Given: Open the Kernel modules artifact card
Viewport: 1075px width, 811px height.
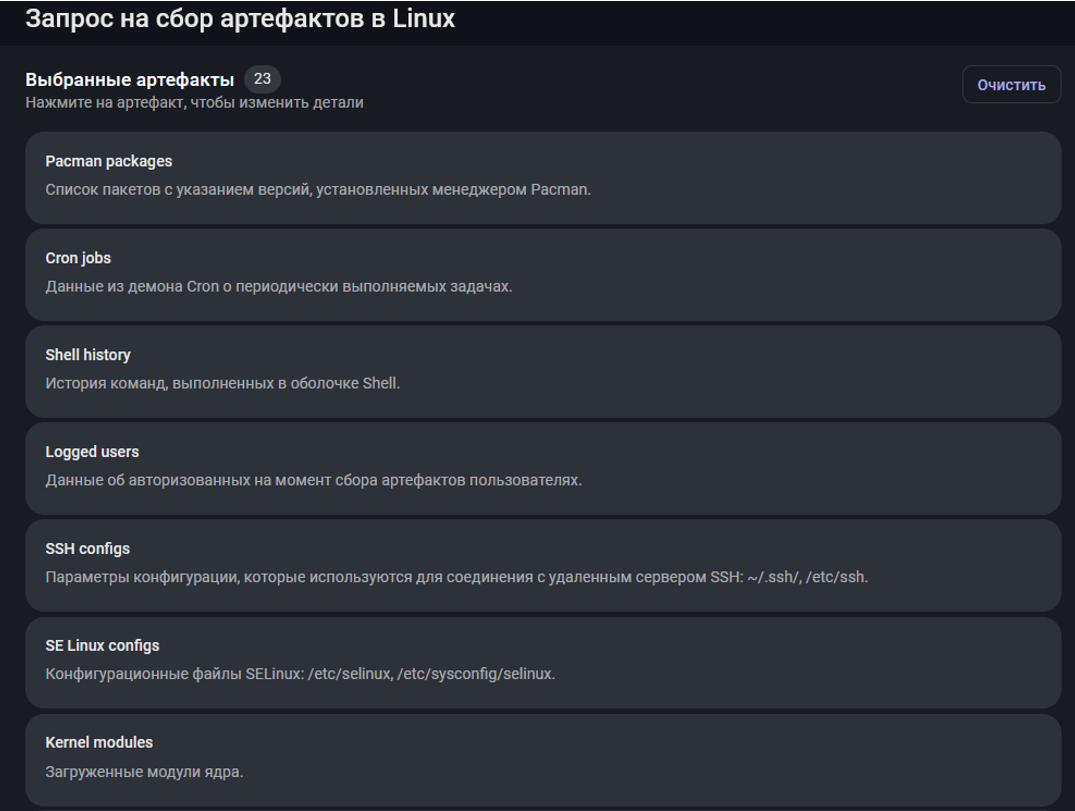Looking at the screenshot, I should (542, 759).
